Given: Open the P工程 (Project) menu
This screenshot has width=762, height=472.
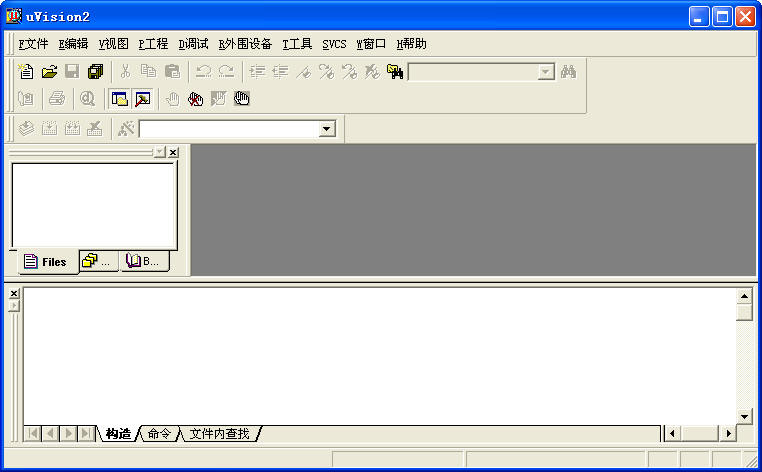Looking at the screenshot, I should (153, 44).
